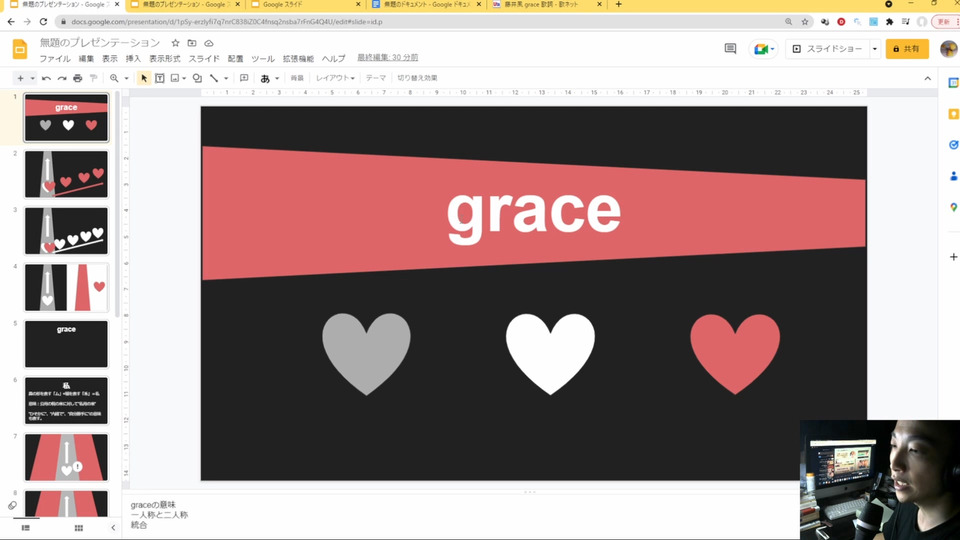This screenshot has height=540, width=960.
Task: Redo the last action
Action: (x=62, y=78)
